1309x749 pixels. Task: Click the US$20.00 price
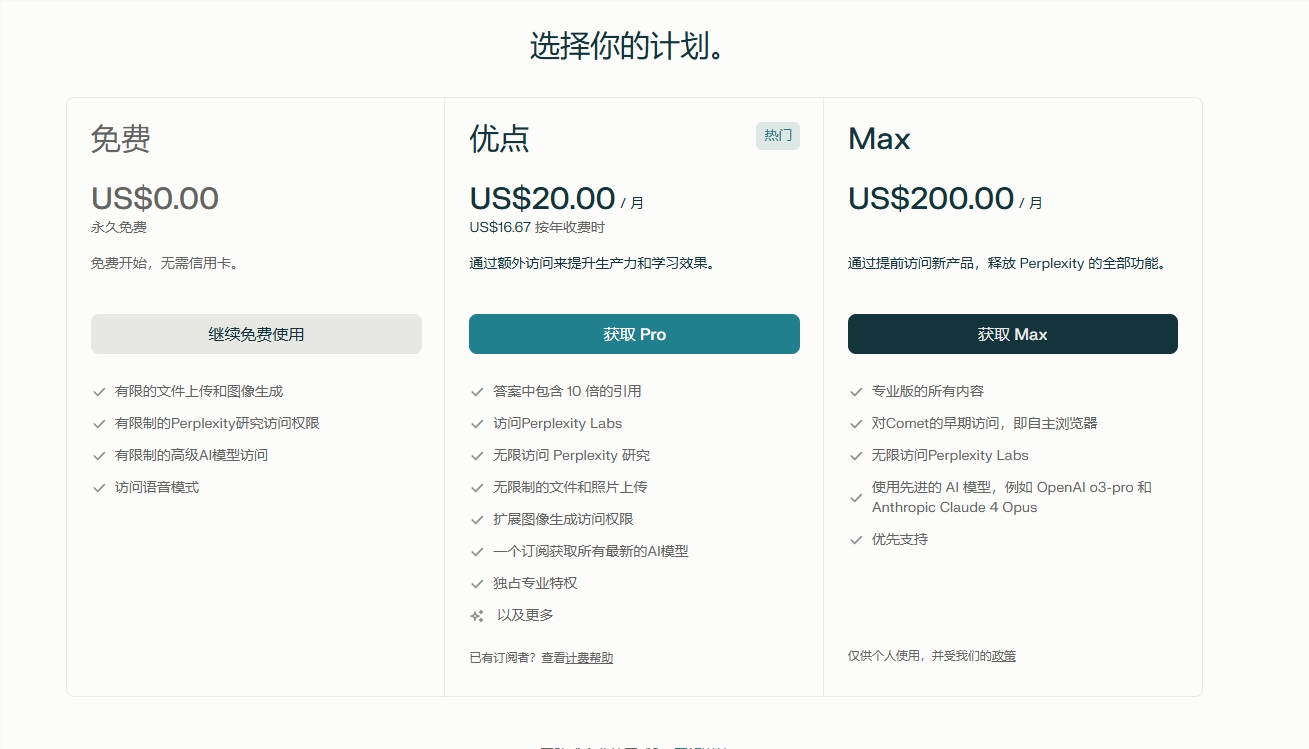click(x=542, y=198)
